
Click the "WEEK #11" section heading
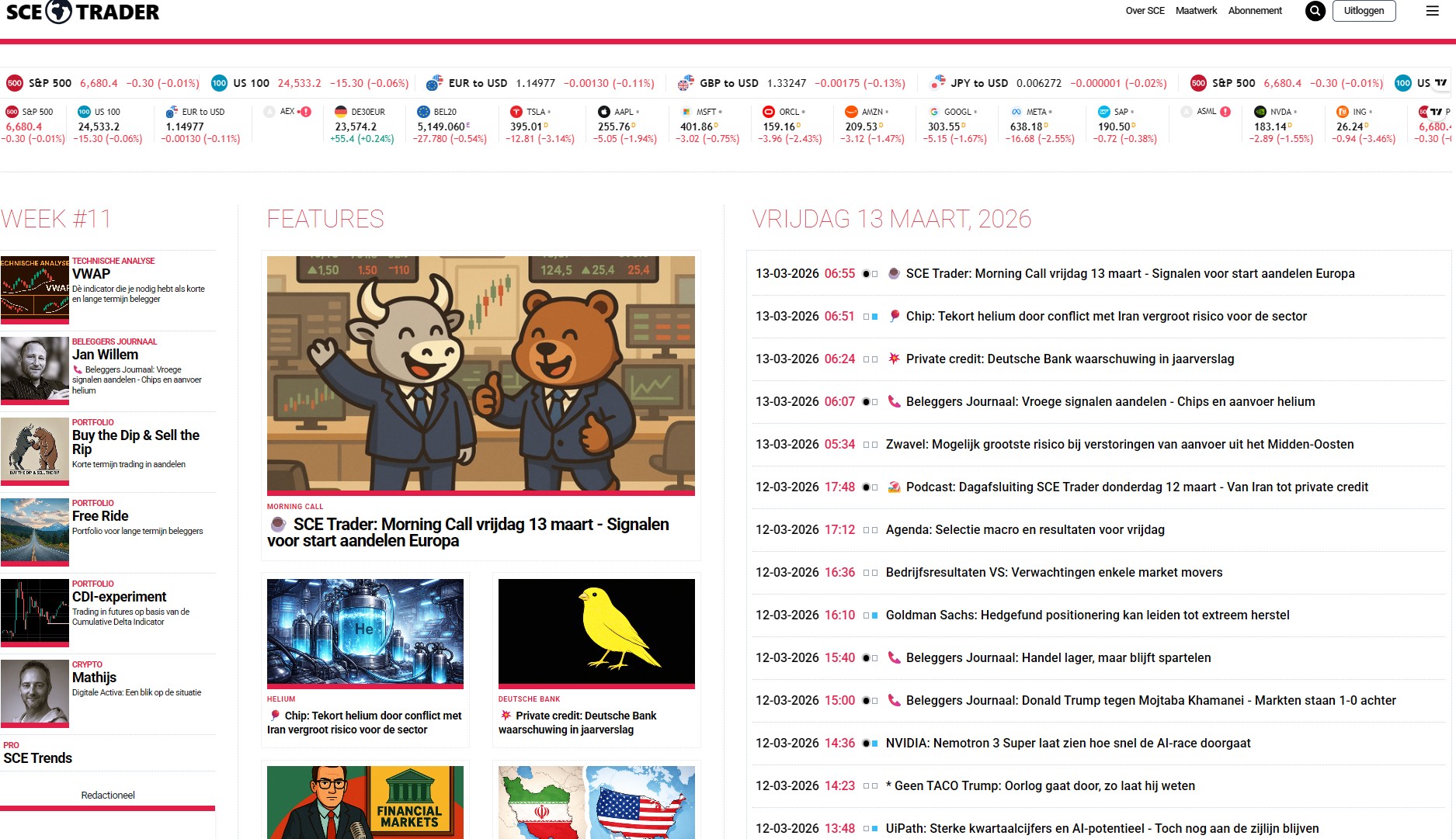[x=56, y=219]
